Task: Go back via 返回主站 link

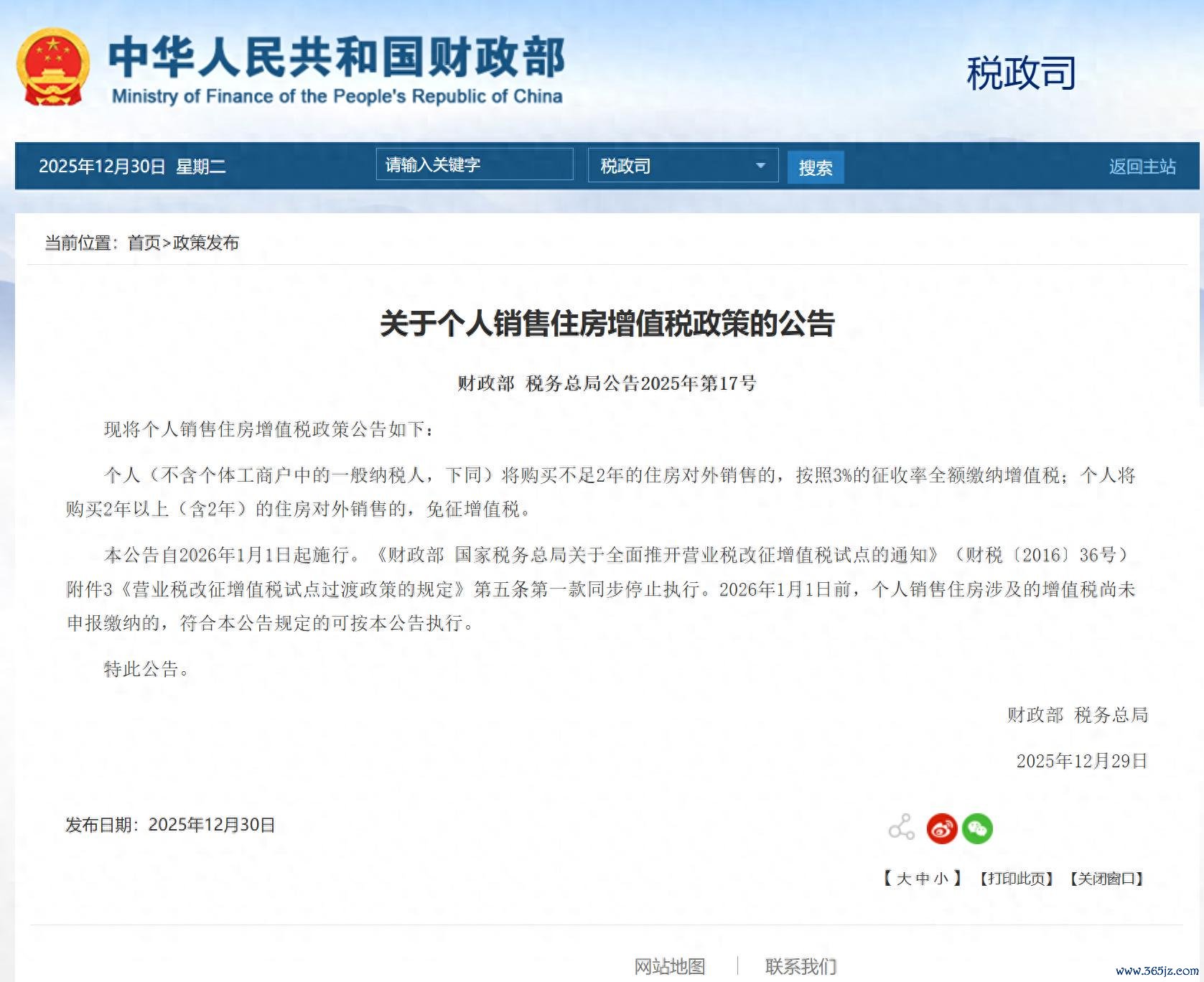Action: pyautogui.click(x=1142, y=167)
